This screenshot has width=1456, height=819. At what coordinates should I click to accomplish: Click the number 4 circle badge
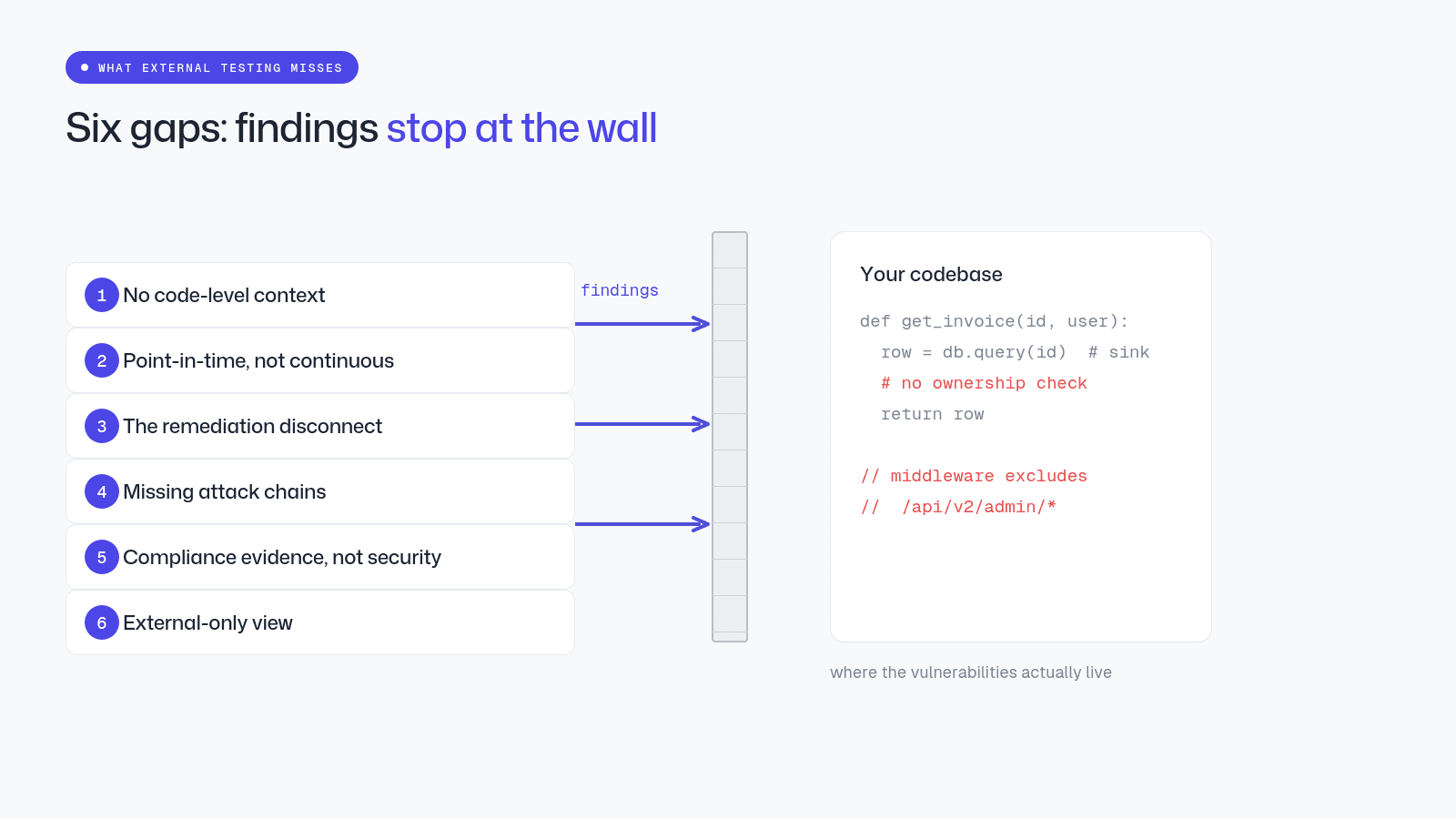[x=102, y=491]
